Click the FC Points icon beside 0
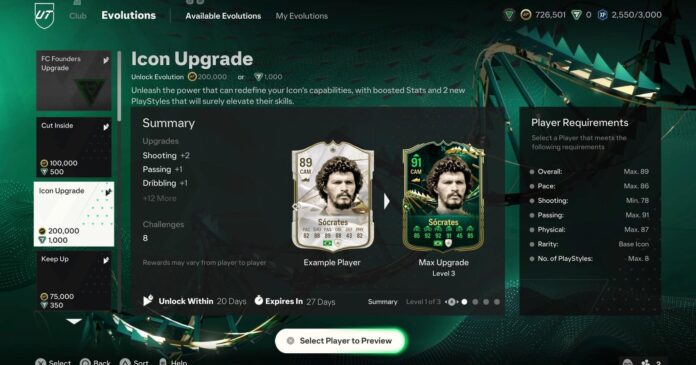696x365 pixels. (x=576, y=15)
